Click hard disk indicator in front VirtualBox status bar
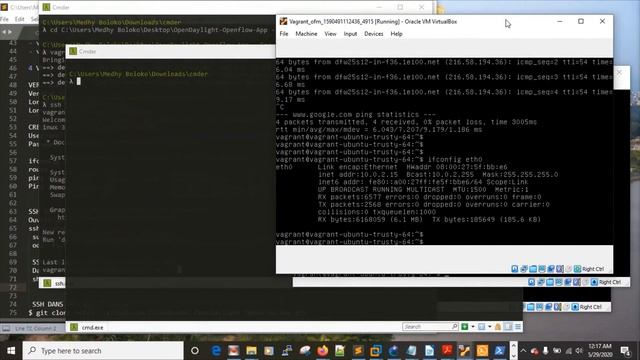This screenshot has width=640, height=360. 515,269
